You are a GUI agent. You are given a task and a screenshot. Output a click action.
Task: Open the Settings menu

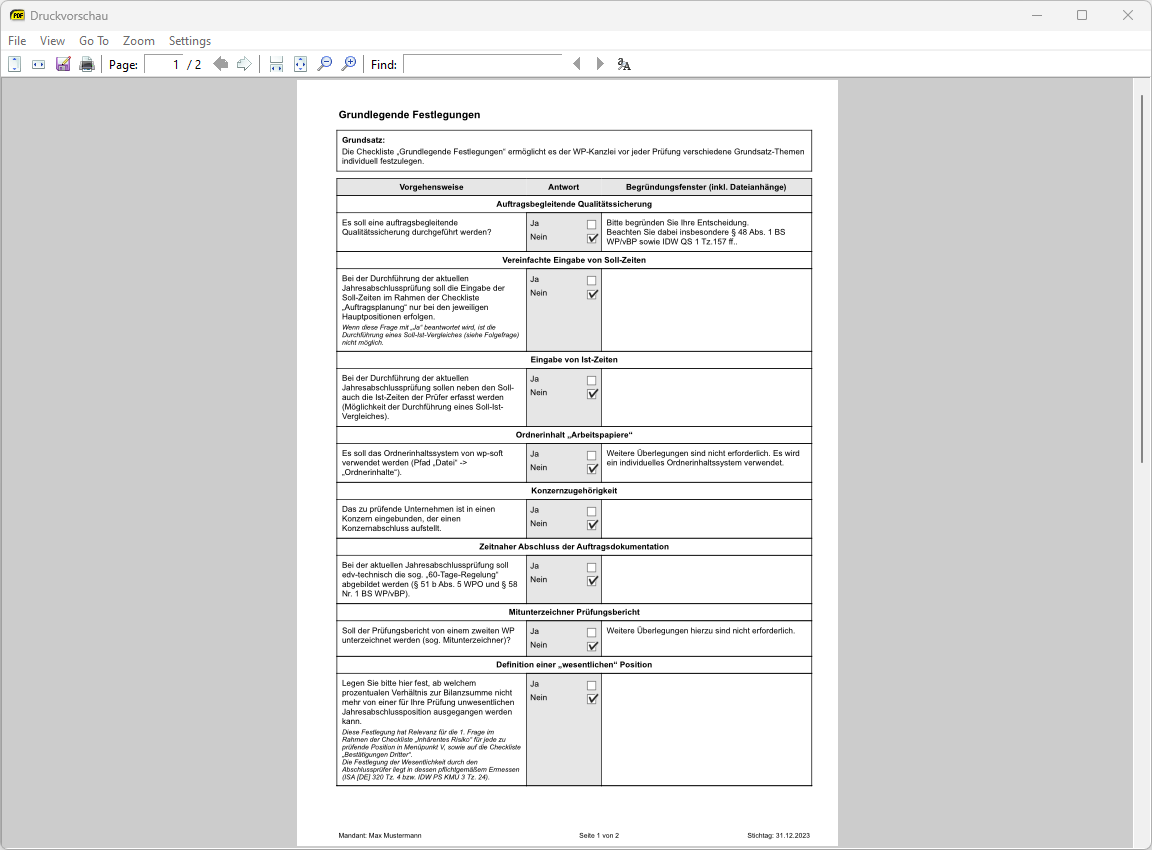pos(190,41)
